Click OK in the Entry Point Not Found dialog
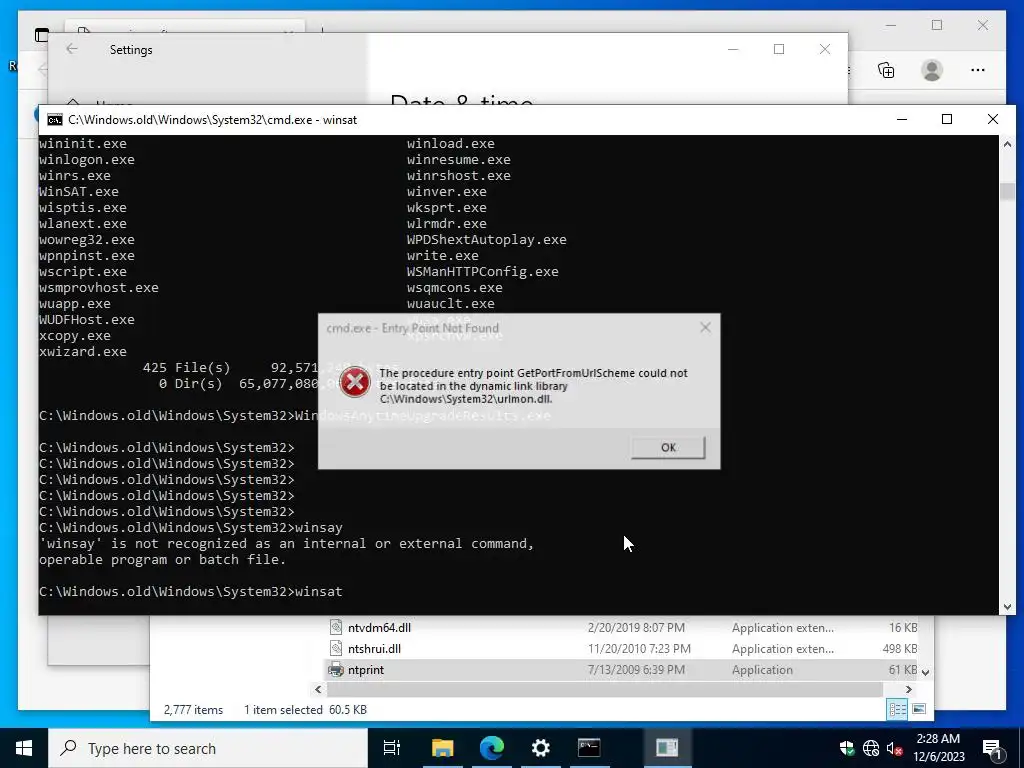 coord(668,447)
